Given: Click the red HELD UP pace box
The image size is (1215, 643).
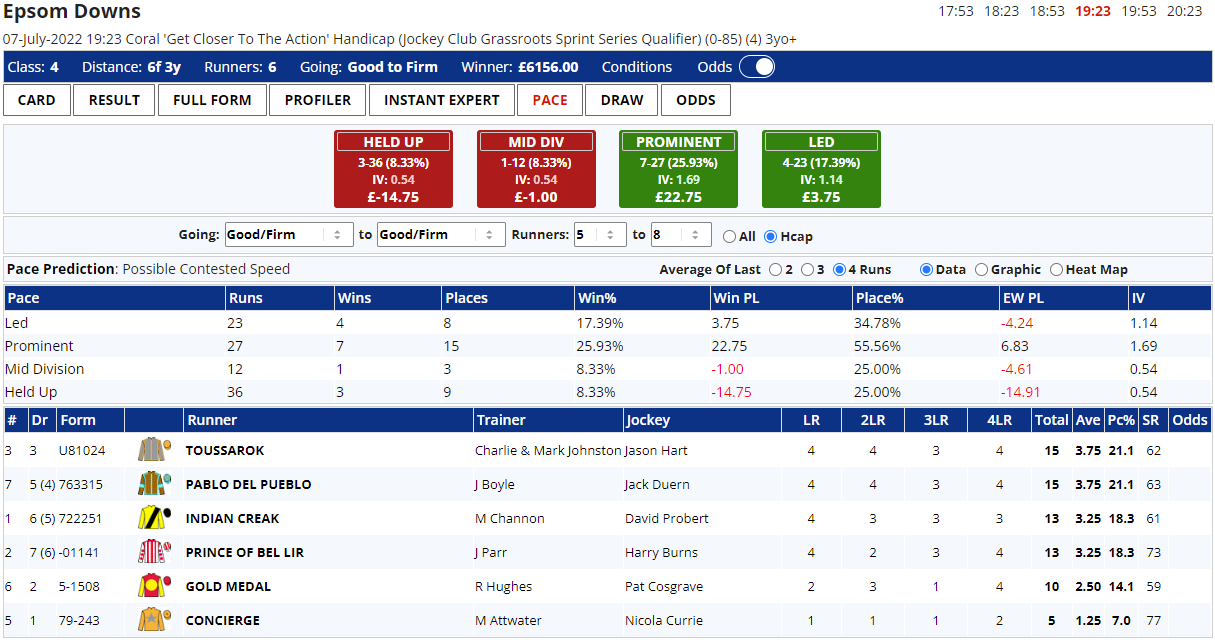Looking at the screenshot, I should (x=393, y=169).
